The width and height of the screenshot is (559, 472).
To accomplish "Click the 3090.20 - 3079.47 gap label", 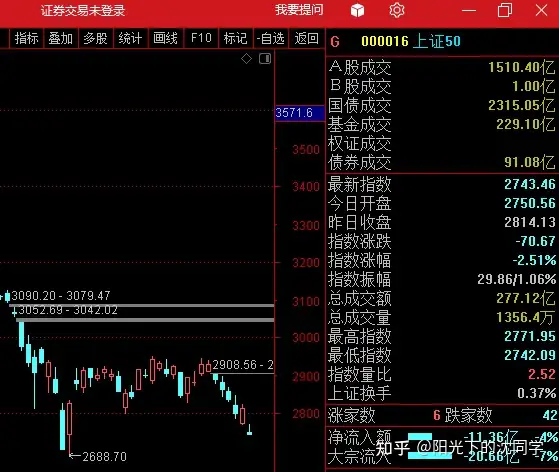I will (x=61, y=296).
